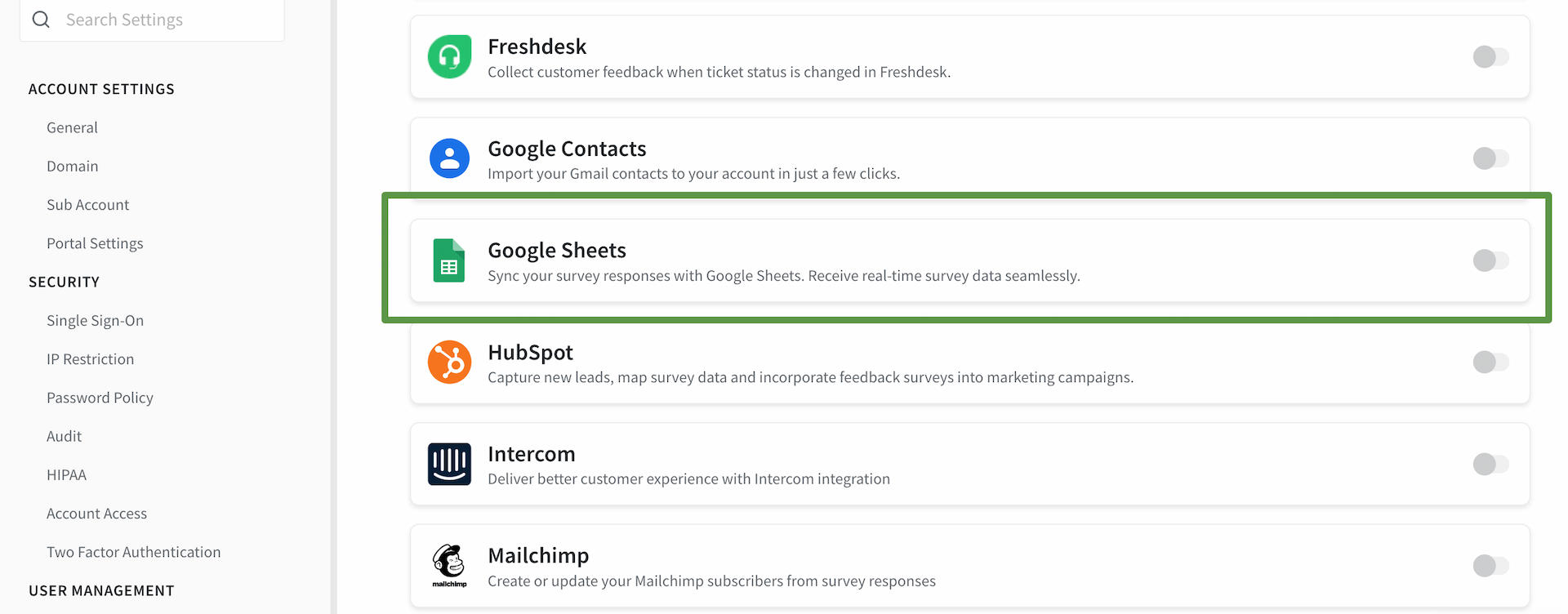
Task: Toggle the Mailchimp integration
Action: point(1490,565)
